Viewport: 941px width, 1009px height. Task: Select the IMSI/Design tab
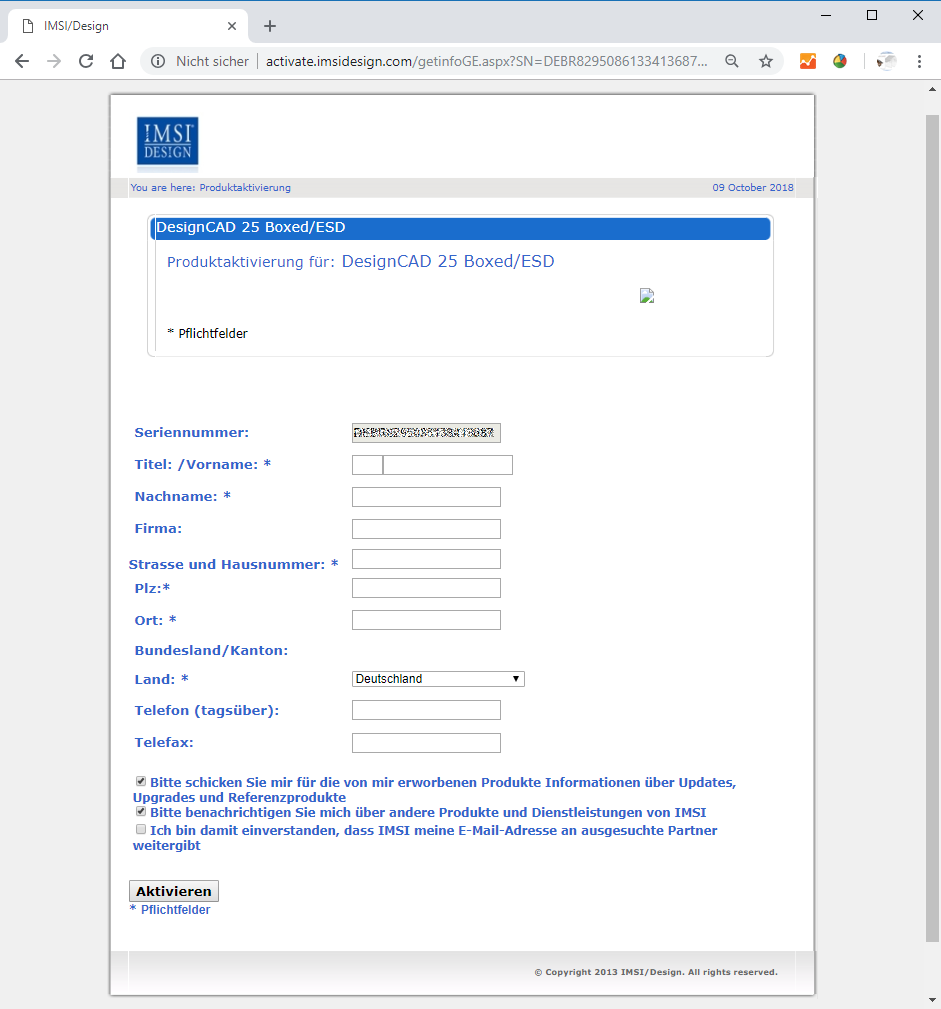[x=127, y=26]
